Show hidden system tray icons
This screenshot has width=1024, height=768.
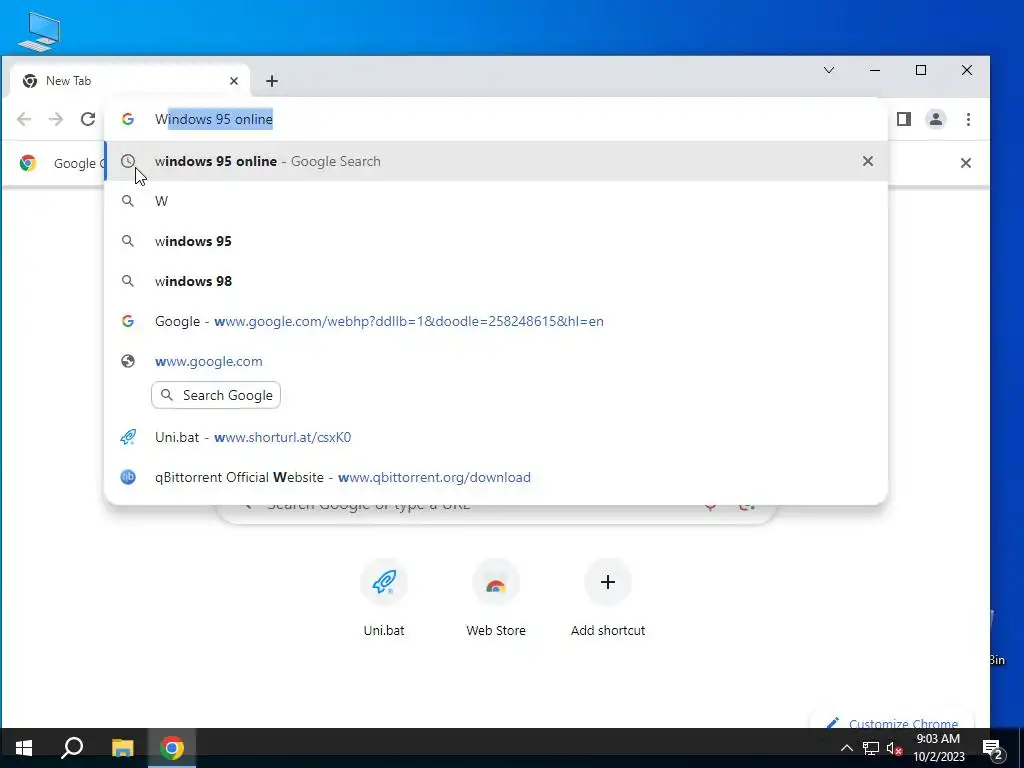tap(846, 748)
